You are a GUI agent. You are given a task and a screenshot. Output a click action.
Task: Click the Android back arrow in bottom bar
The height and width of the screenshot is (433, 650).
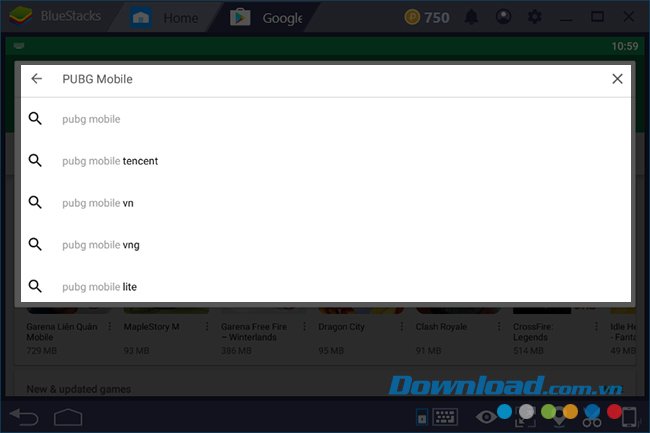(x=24, y=417)
